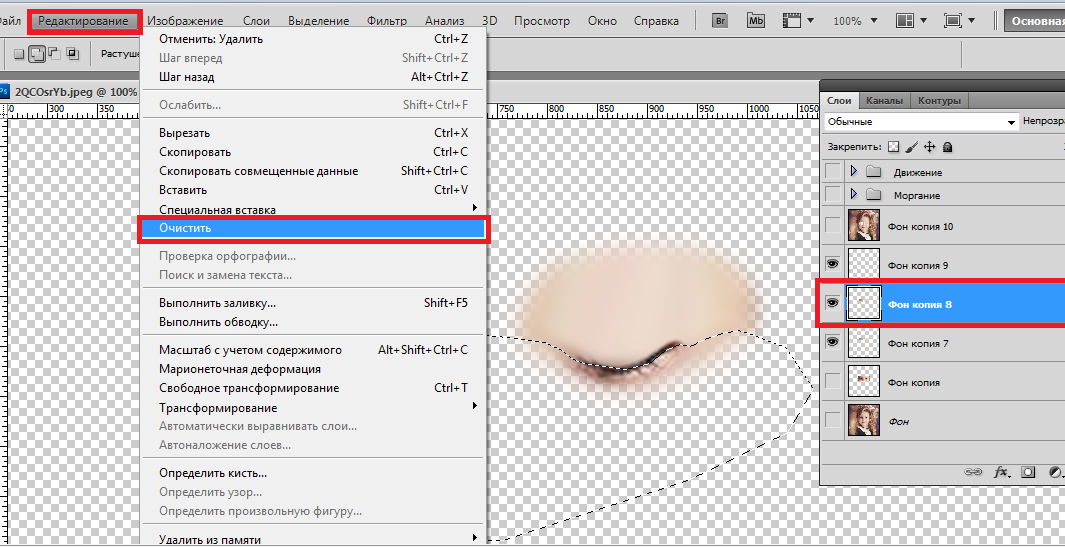Image resolution: width=1065 pixels, height=547 pixels.
Task: Click the New Selection mode icon
Action: click(19, 54)
